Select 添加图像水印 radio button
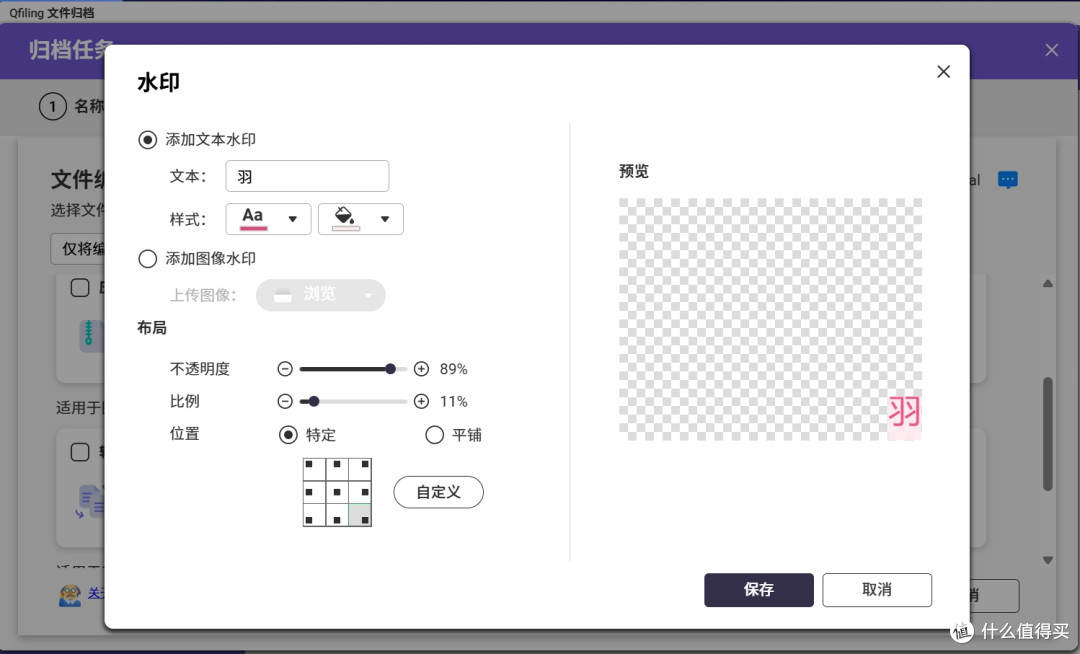The height and width of the screenshot is (654, 1080). point(147,259)
